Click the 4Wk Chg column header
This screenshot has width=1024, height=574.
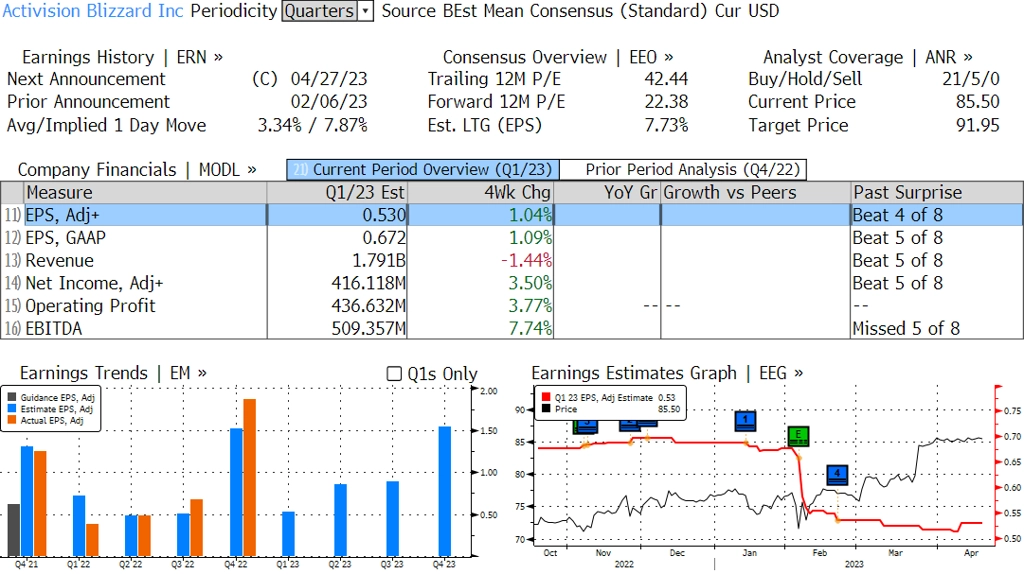tap(480, 193)
